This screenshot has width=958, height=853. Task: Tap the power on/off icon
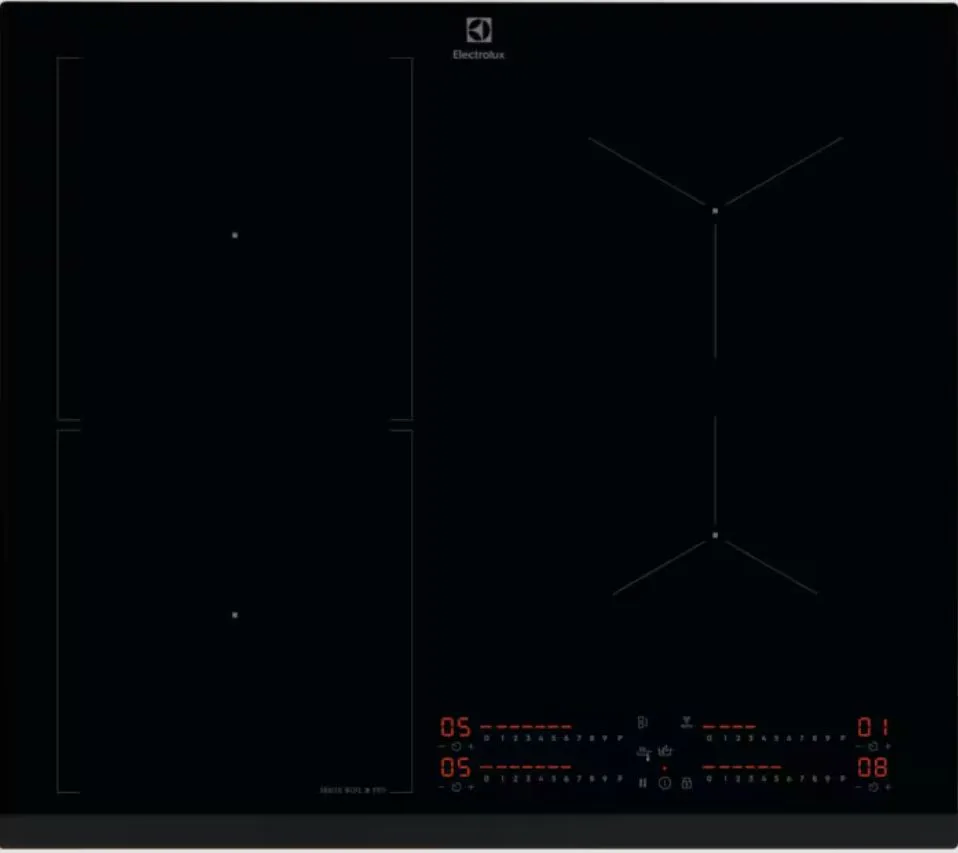pyautogui.click(x=664, y=783)
